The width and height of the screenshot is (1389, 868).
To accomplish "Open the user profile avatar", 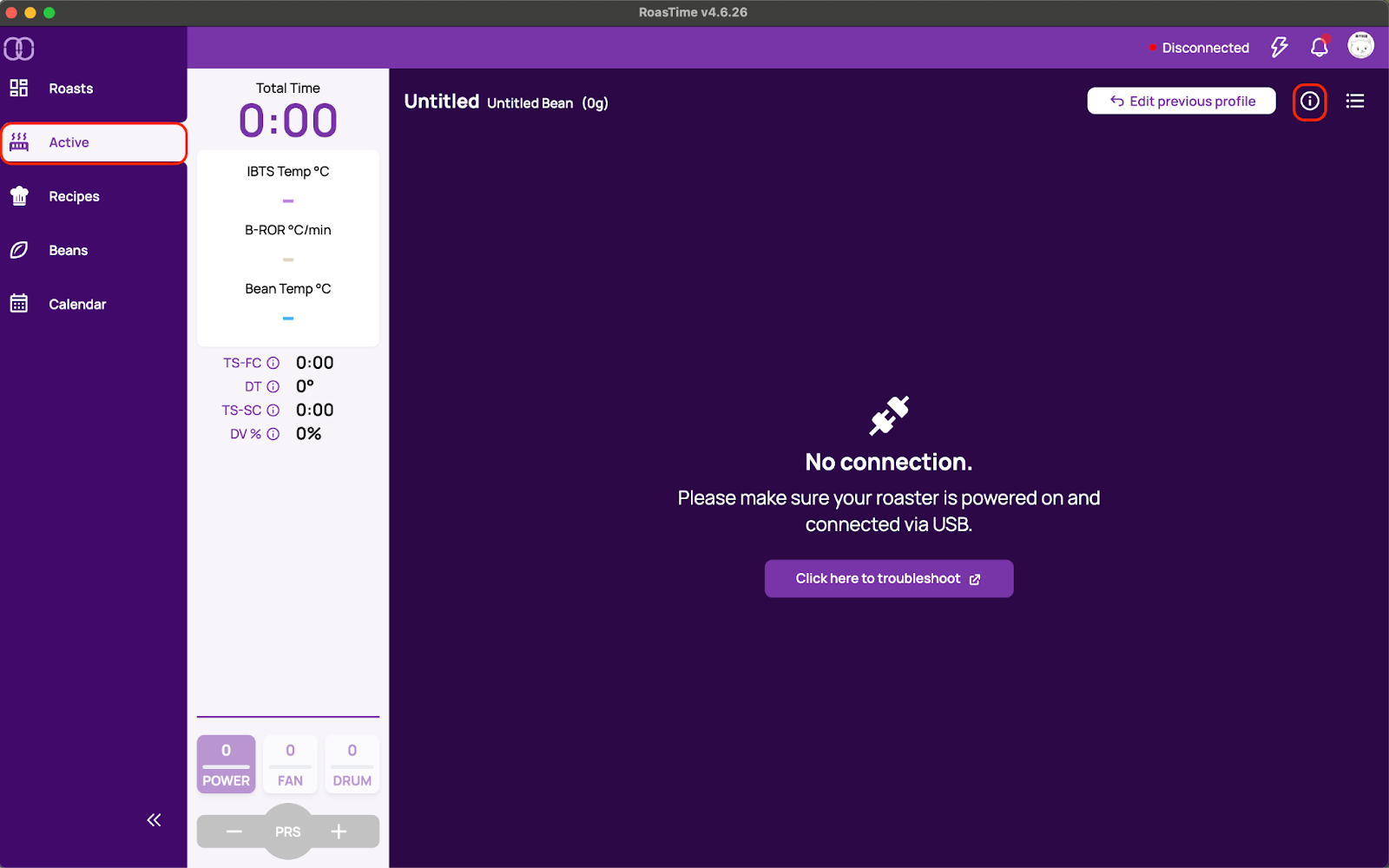I will click(x=1360, y=45).
